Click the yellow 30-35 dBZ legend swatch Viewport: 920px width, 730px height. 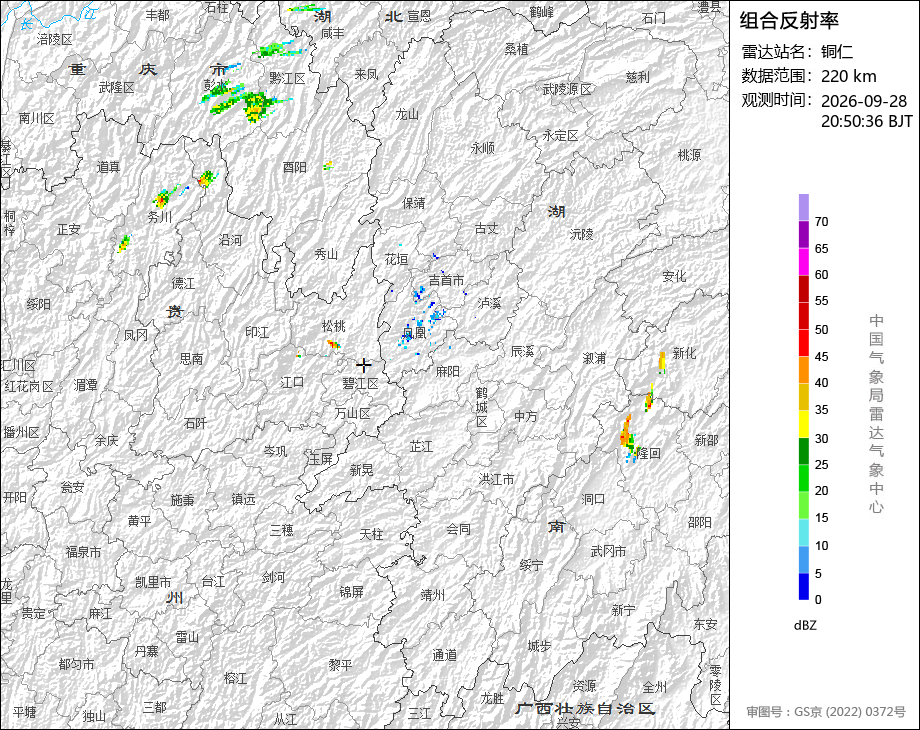pyautogui.click(x=804, y=424)
